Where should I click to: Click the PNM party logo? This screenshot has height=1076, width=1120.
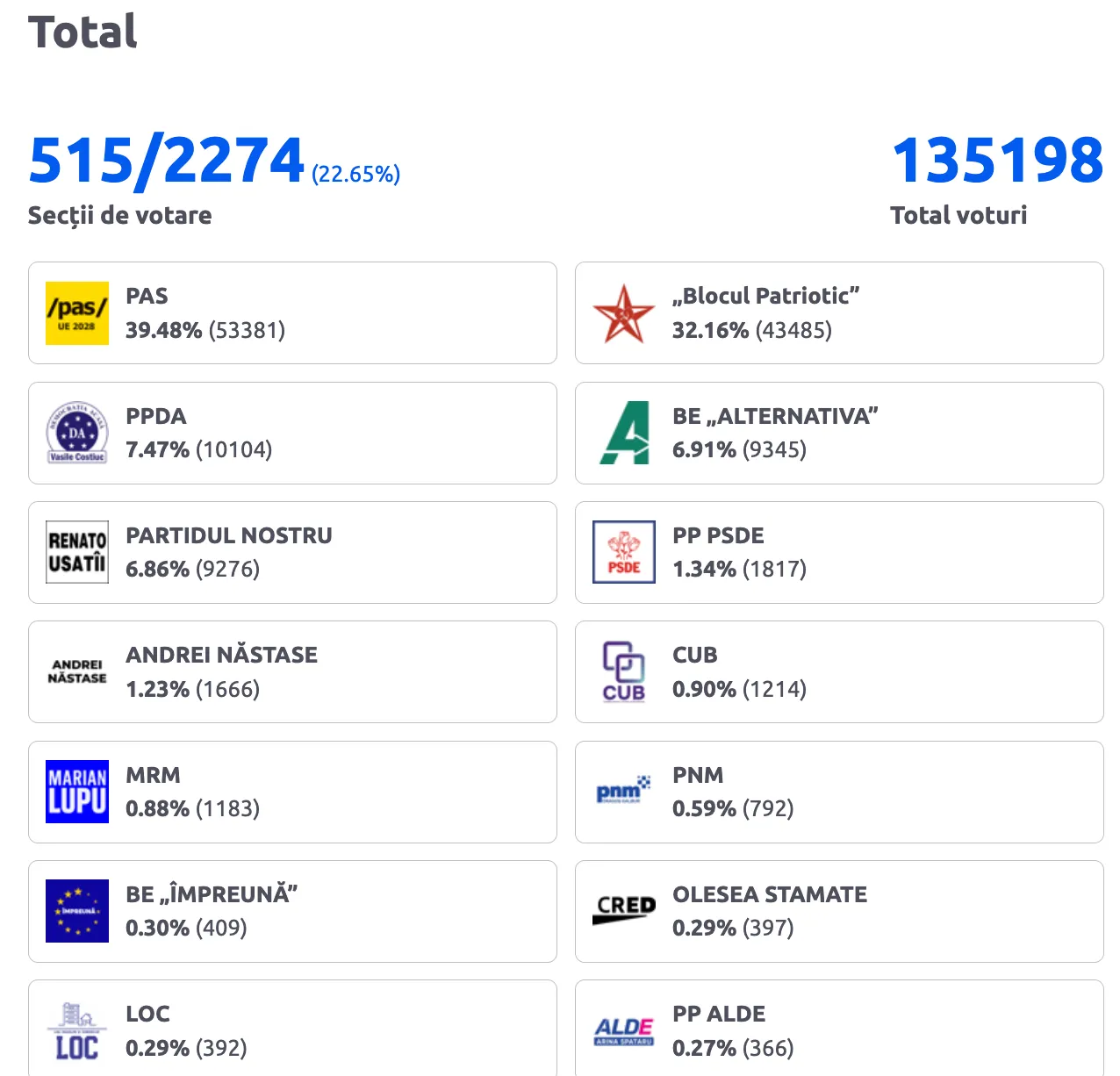624,792
